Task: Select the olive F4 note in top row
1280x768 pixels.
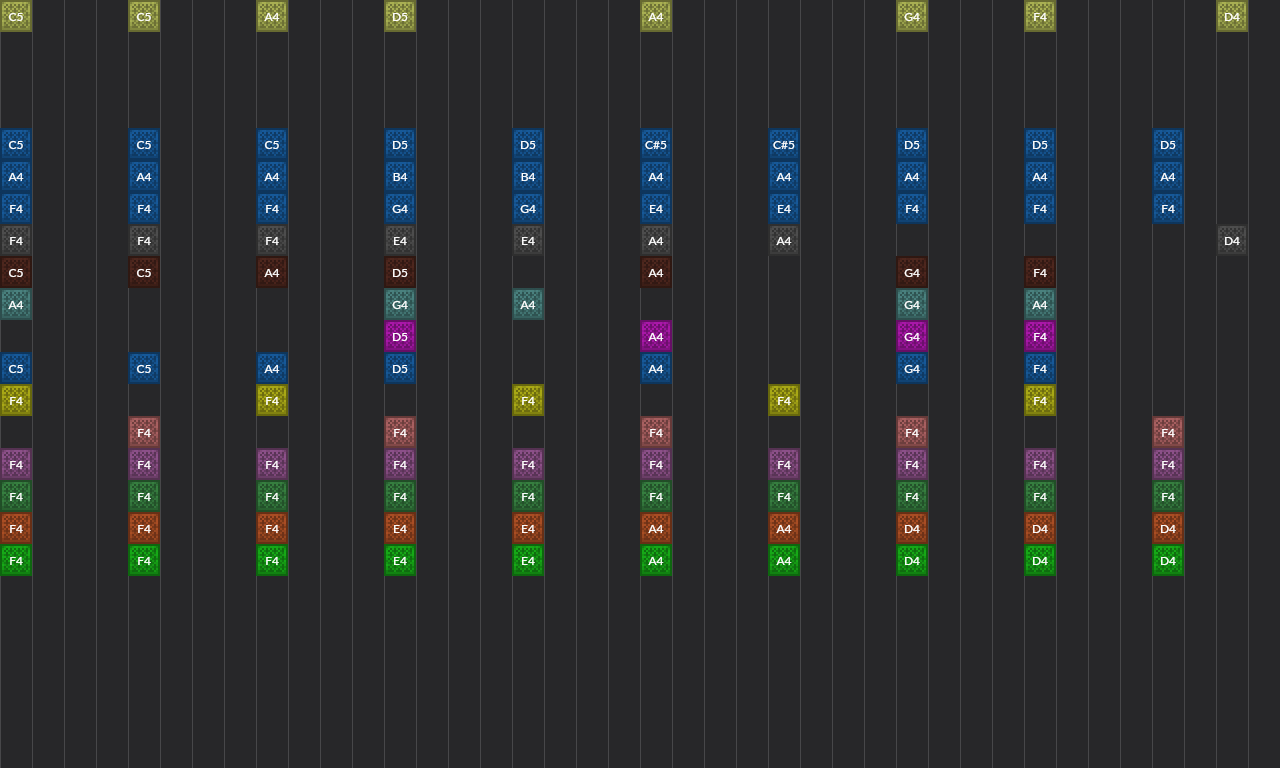Action: [x=1040, y=17]
